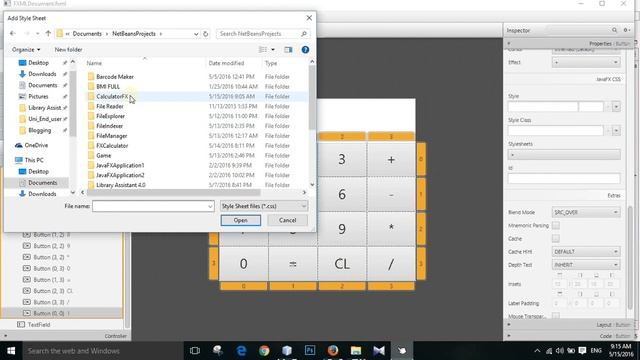Open Task View on taskbar

coord(195,351)
